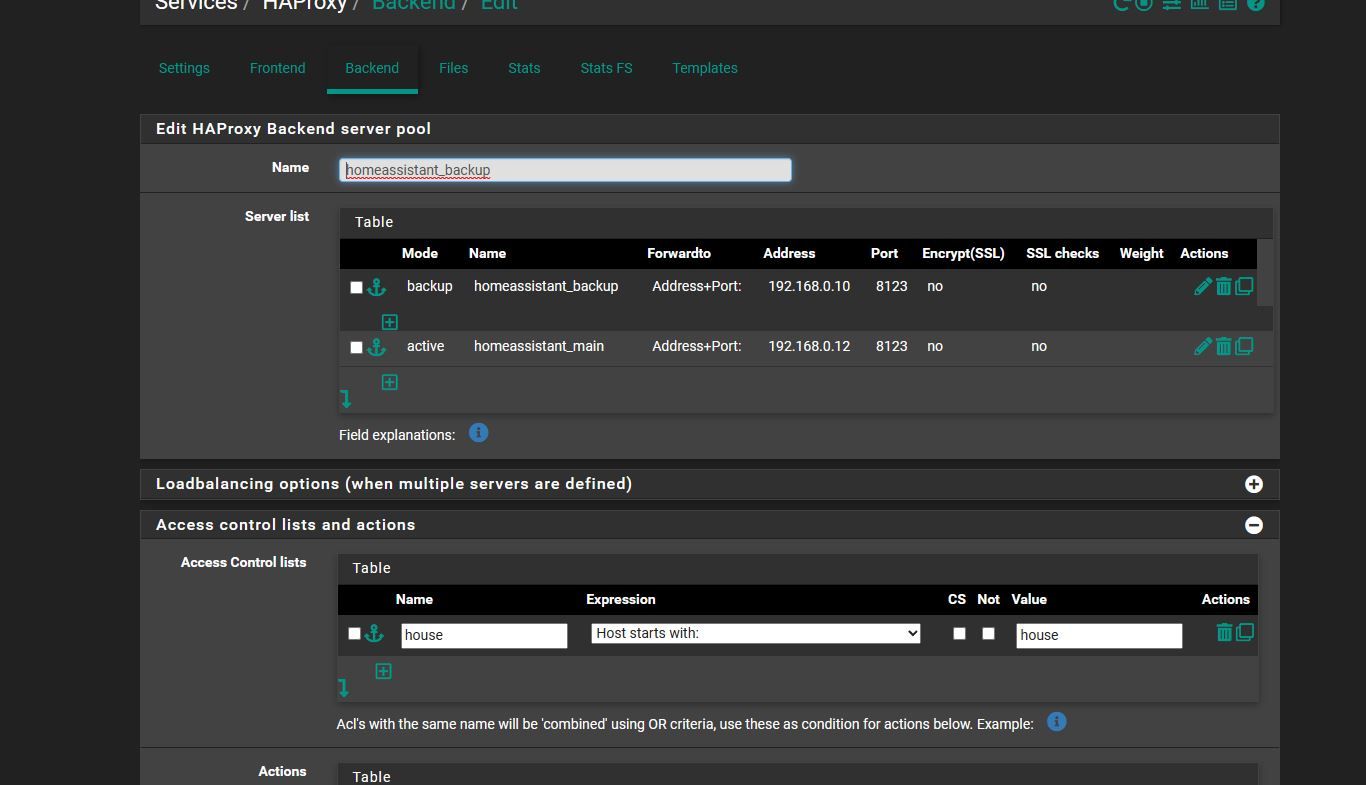Screen dimensions: 1366x785
Task: Expand details plus icon under homeassistant_main row
Action: [x=390, y=382]
